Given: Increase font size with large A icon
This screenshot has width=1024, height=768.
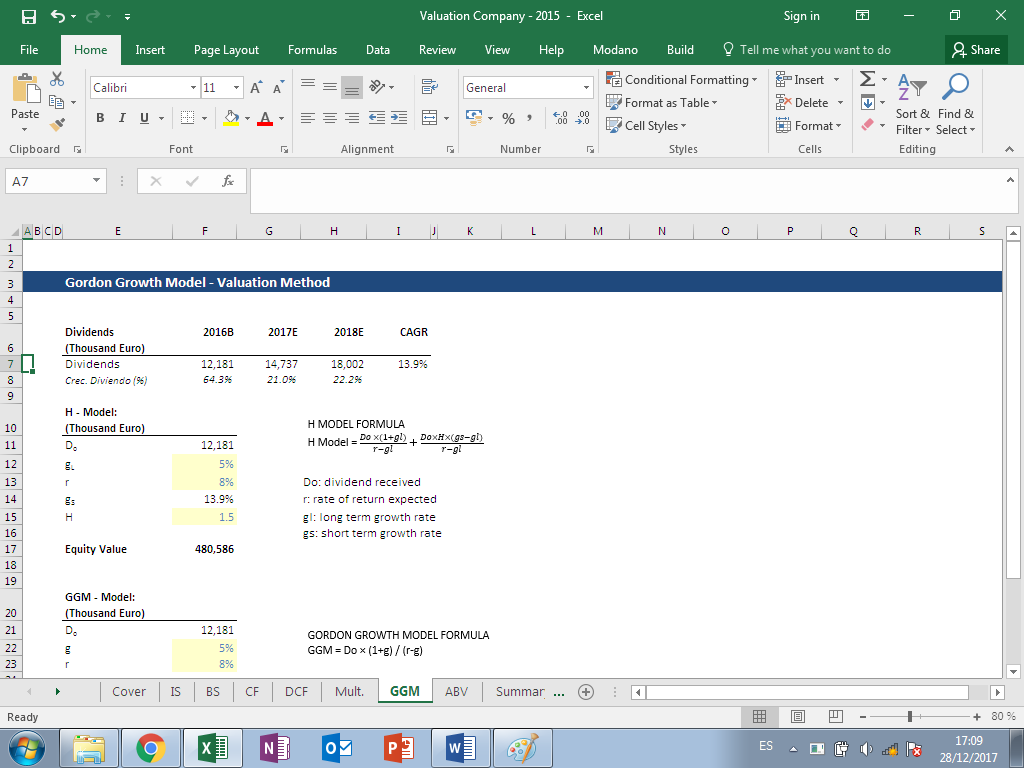Looking at the screenshot, I should pos(256,88).
